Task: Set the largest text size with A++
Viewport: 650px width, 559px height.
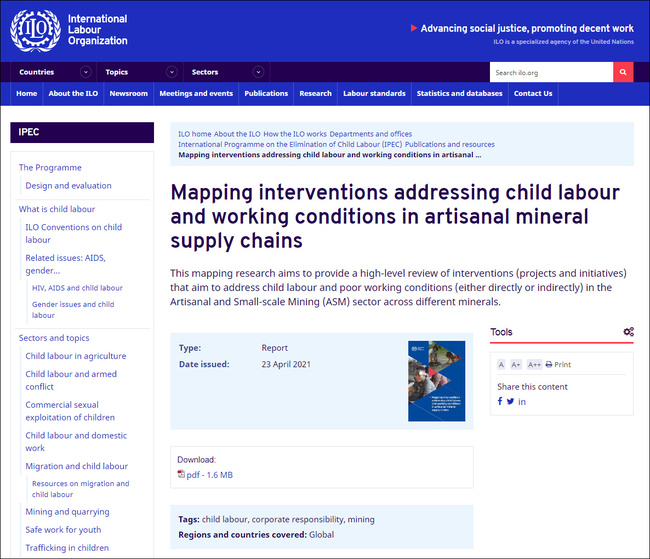Action: (534, 365)
